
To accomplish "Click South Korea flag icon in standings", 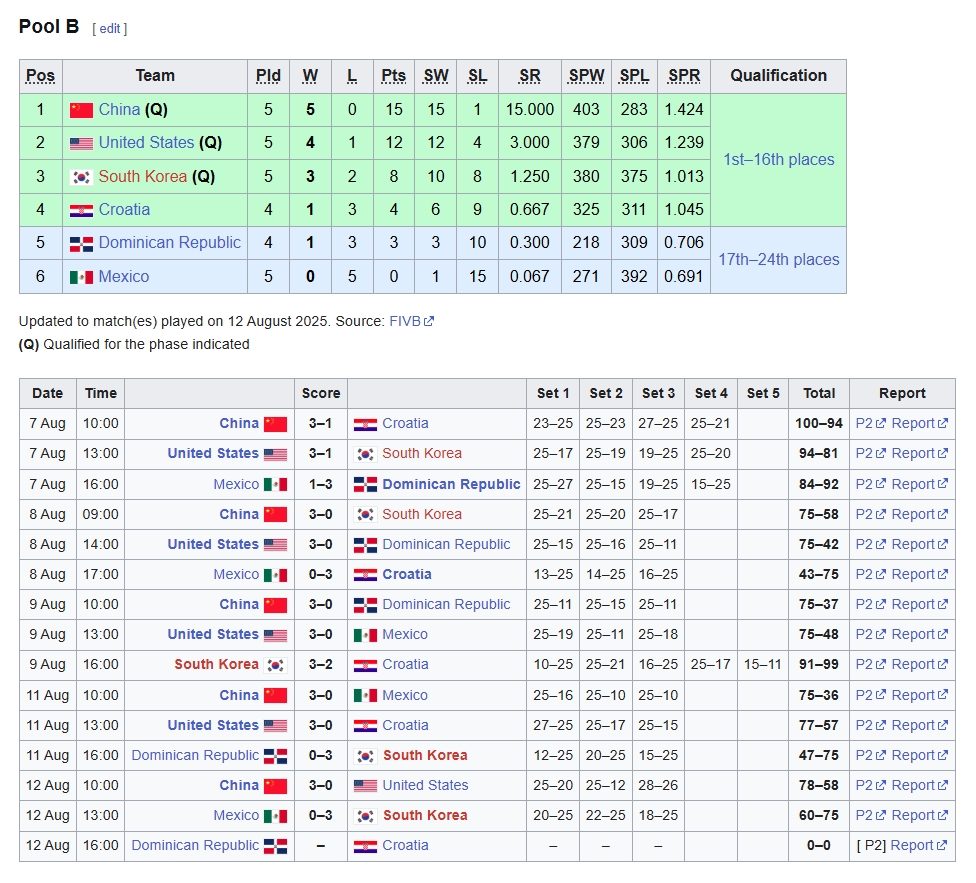I will click(81, 177).
